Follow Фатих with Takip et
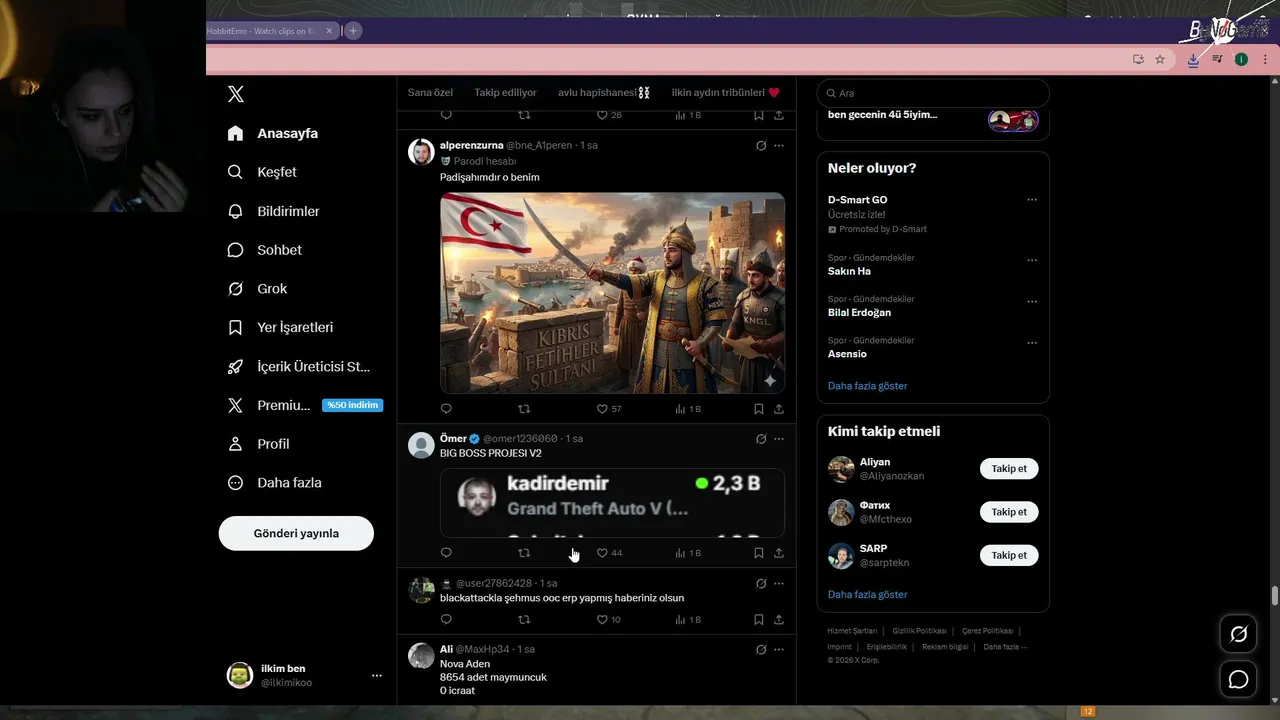The width and height of the screenshot is (1280, 720). pos(1009,512)
